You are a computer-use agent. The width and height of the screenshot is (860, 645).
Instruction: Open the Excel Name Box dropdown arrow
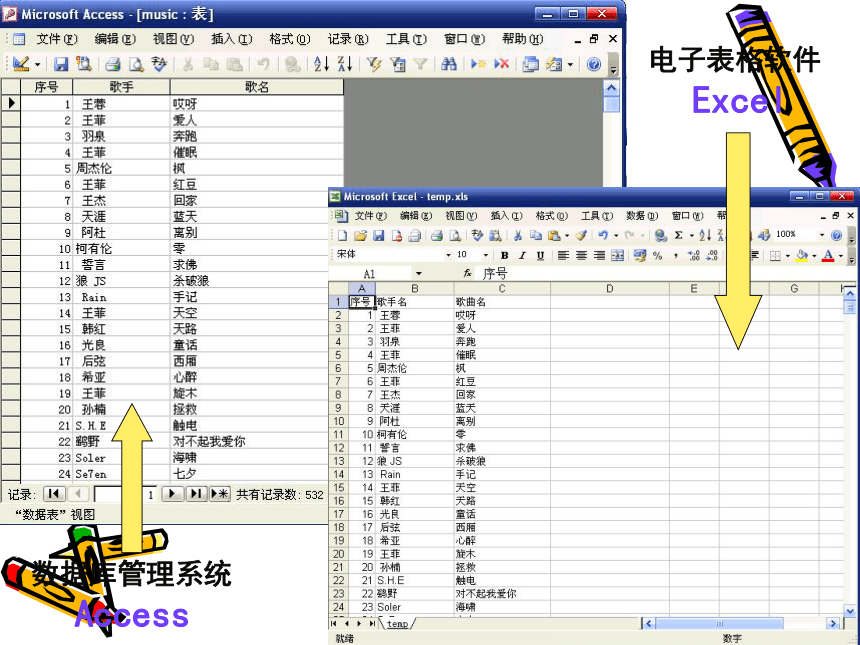click(x=418, y=274)
